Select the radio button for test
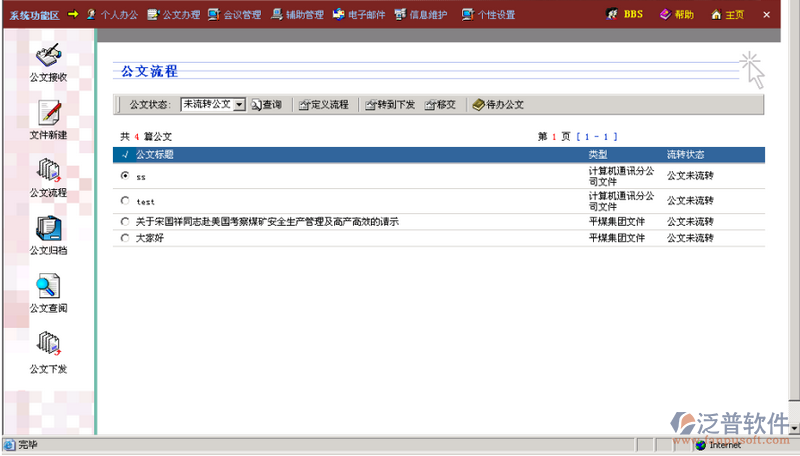This screenshot has width=800, height=456. point(125,200)
